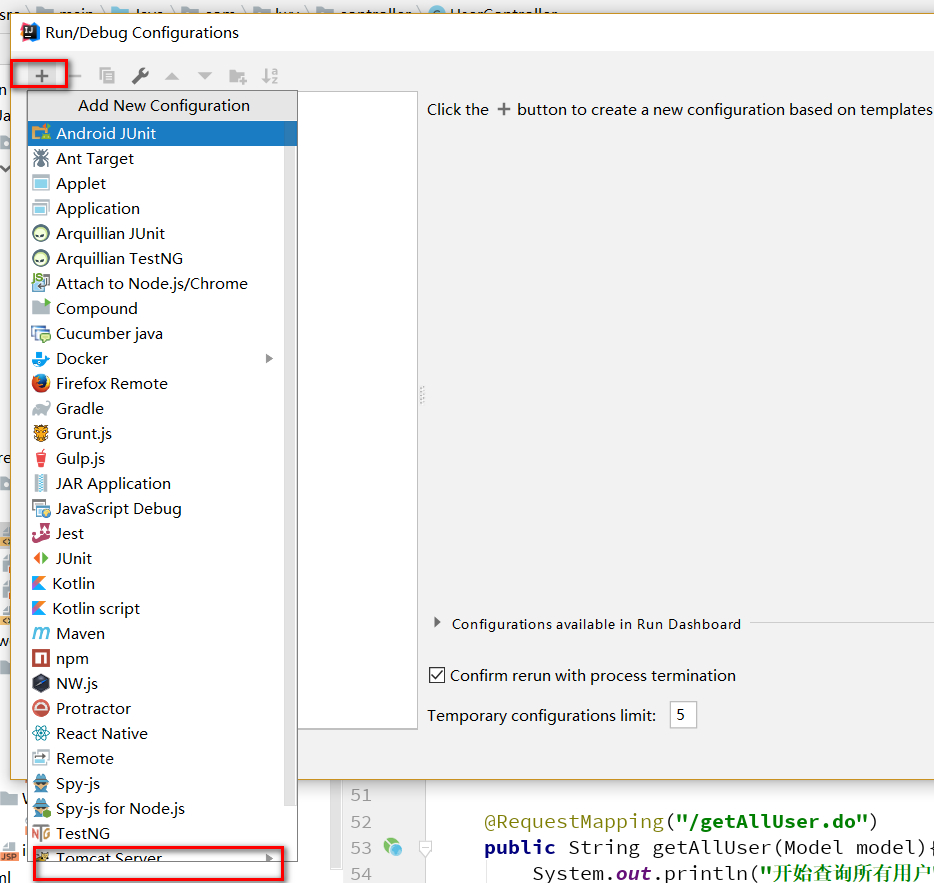Open Edit Templates wrench icon
This screenshot has height=883, width=934.
pos(140,76)
